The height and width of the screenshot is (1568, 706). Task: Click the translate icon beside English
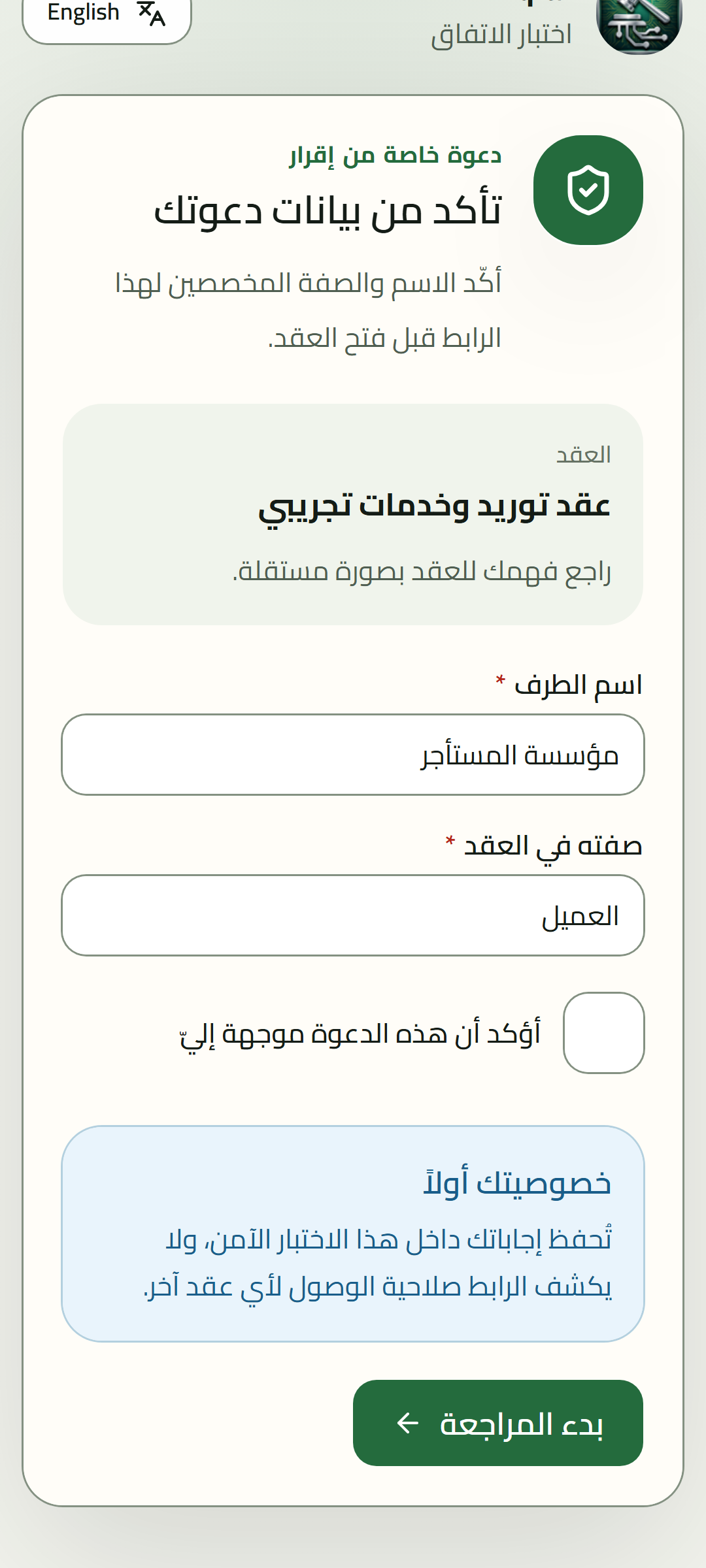[152, 13]
